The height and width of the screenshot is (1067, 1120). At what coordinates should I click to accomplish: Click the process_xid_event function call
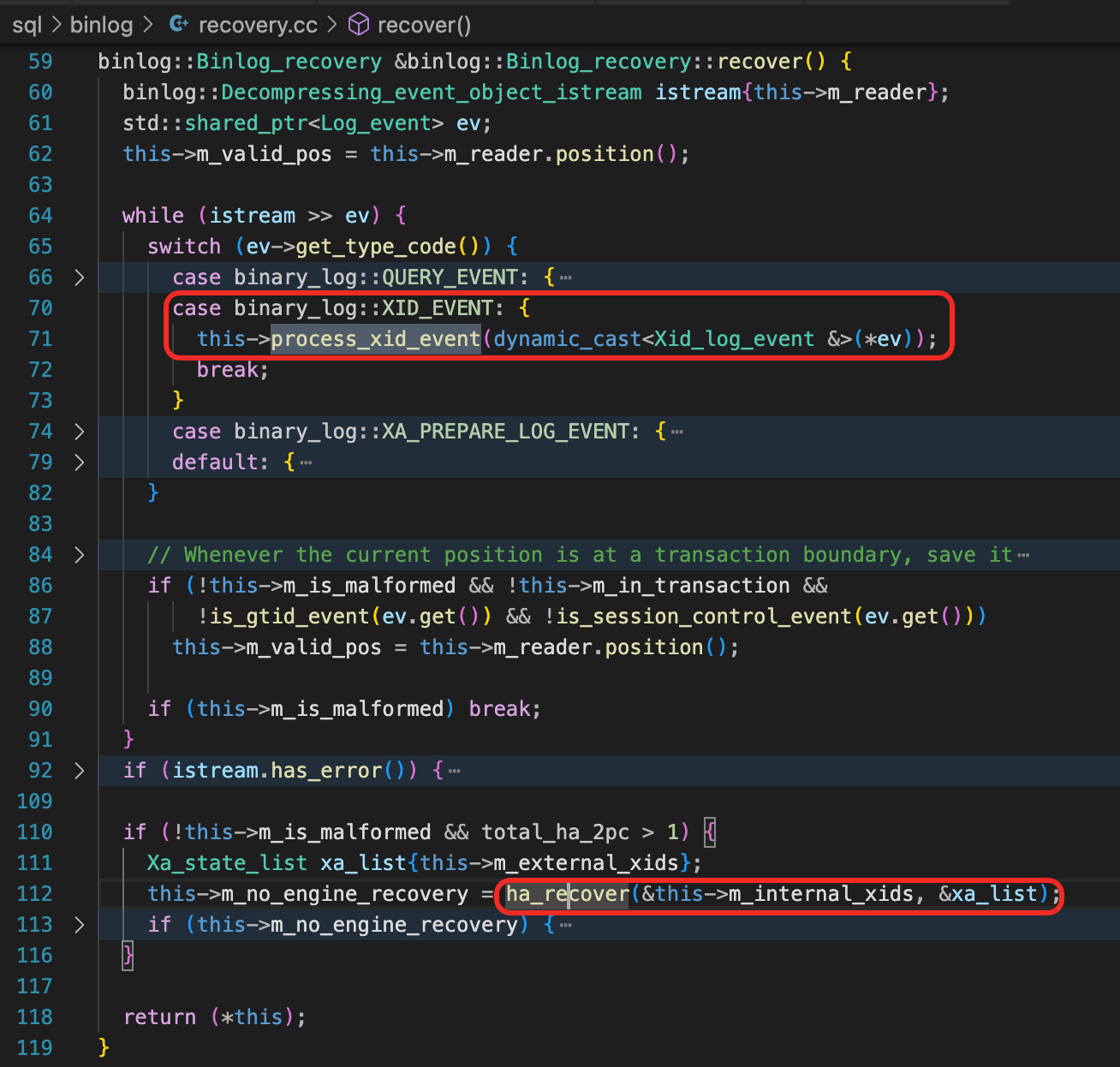tap(375, 339)
